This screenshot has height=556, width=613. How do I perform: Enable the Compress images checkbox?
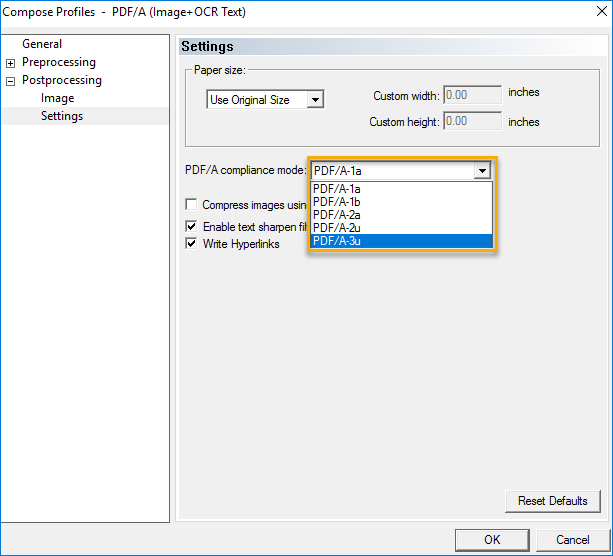(191, 204)
